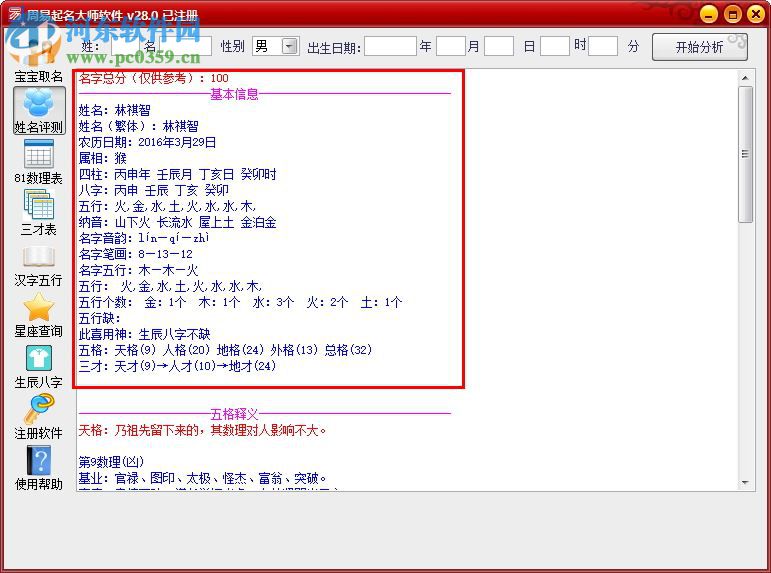771x573 pixels.
Task: Click the 五格释义 heading
Action: point(234,414)
